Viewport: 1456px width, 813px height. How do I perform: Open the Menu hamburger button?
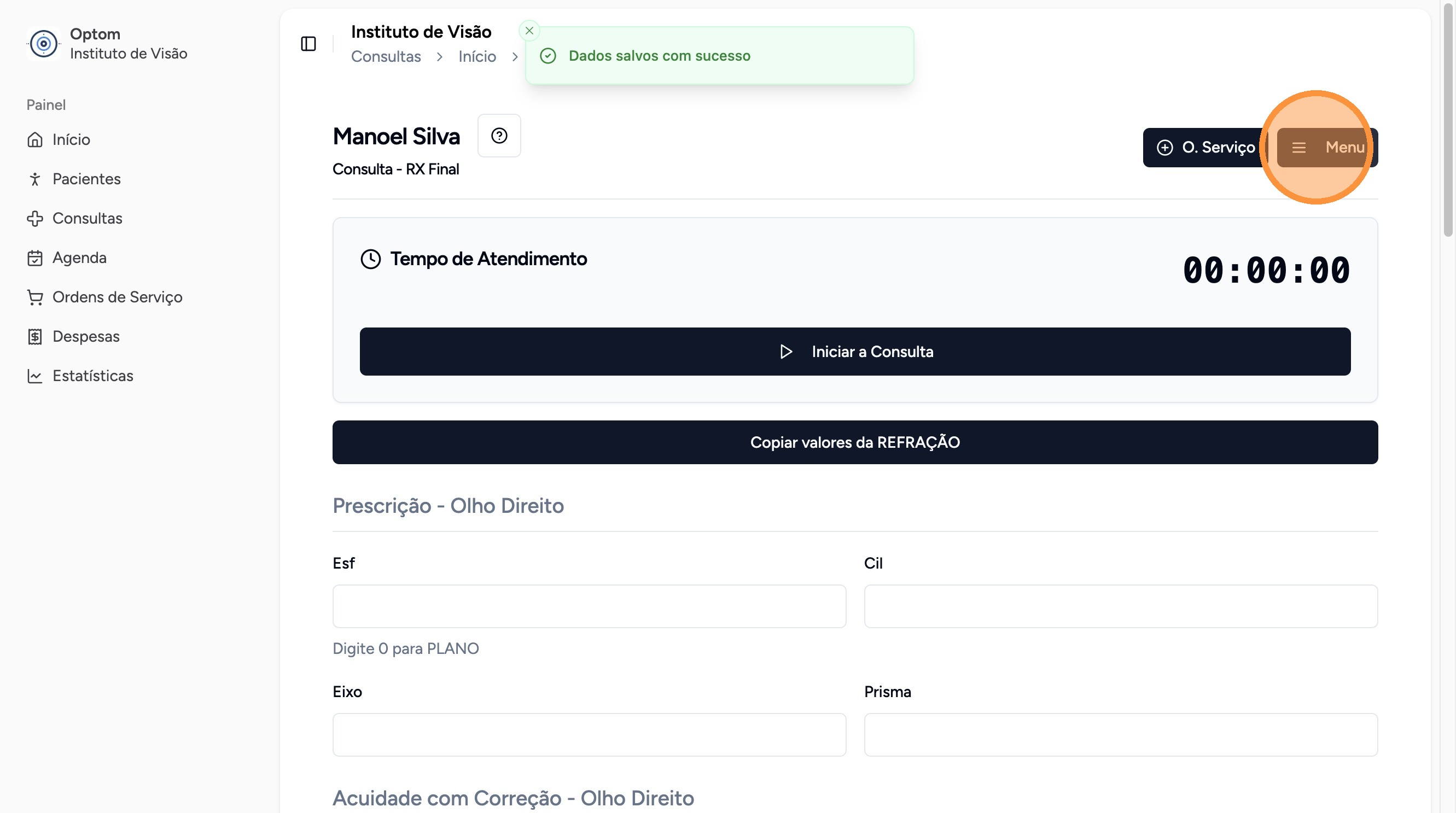coord(1326,148)
